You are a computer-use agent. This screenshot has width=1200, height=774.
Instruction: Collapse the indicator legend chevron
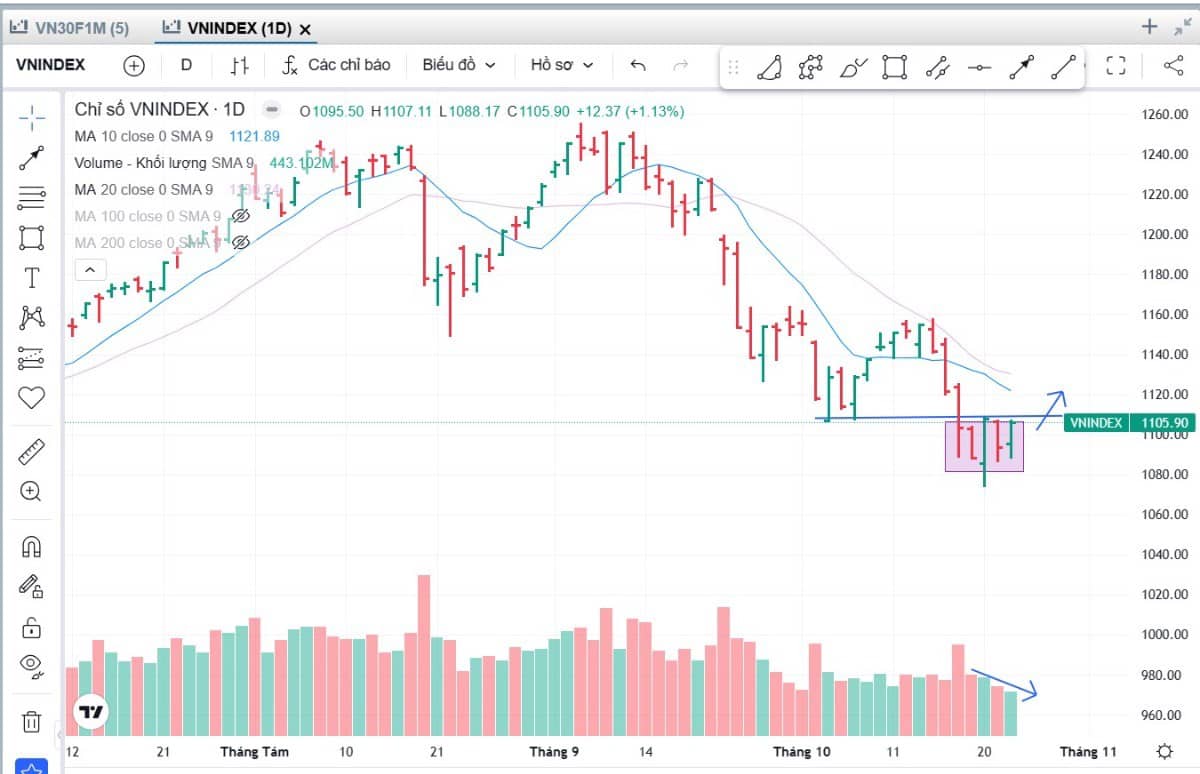pos(90,269)
